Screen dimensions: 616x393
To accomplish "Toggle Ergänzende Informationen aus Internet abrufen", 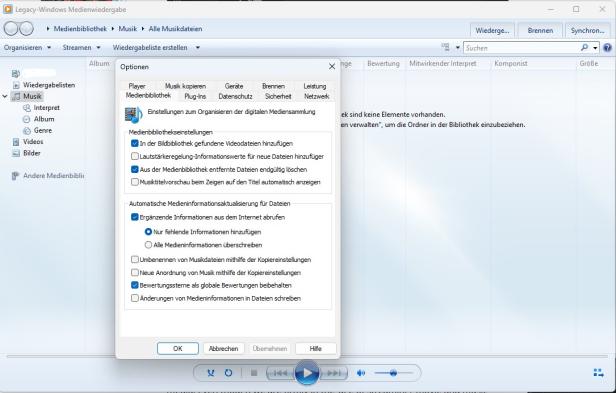I will click(x=135, y=217).
